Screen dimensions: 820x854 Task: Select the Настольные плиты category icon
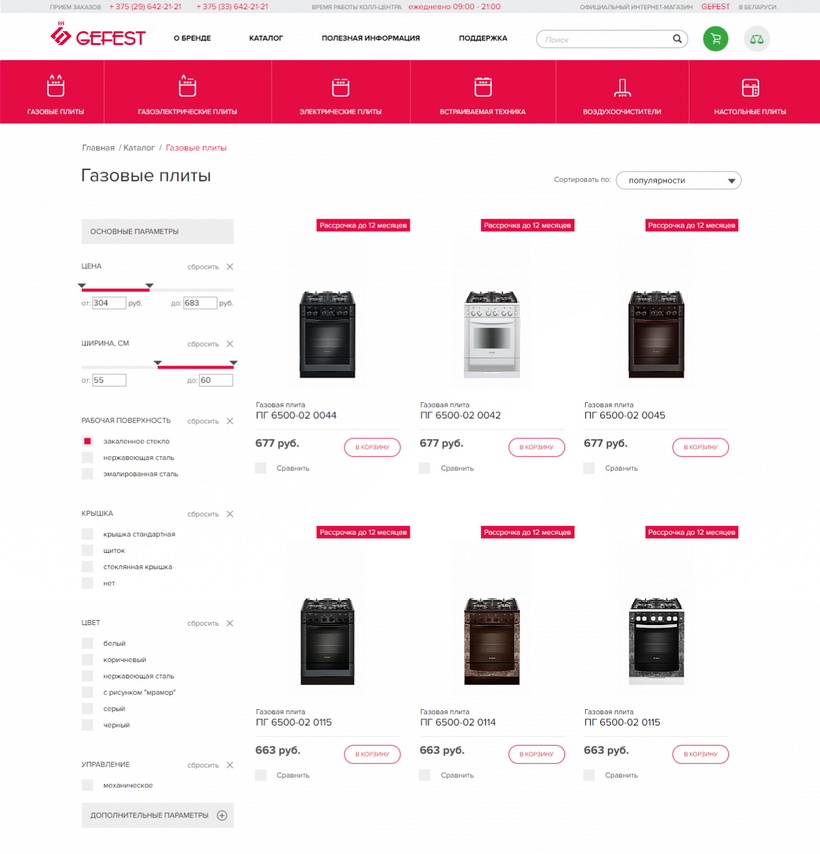pyautogui.click(x=750, y=87)
